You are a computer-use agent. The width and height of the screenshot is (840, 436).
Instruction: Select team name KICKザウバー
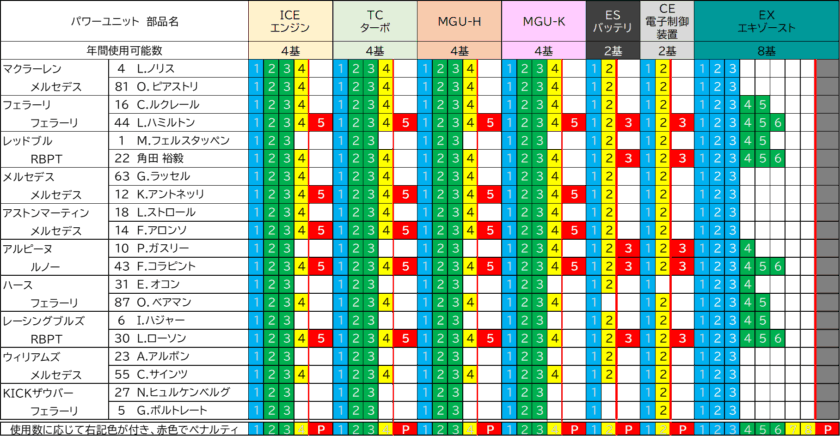(x=38, y=393)
